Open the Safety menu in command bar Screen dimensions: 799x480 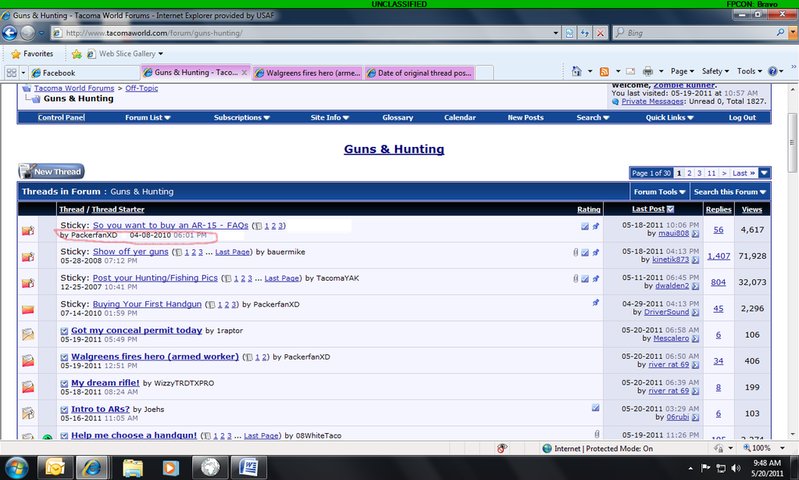pyautogui.click(x=715, y=71)
